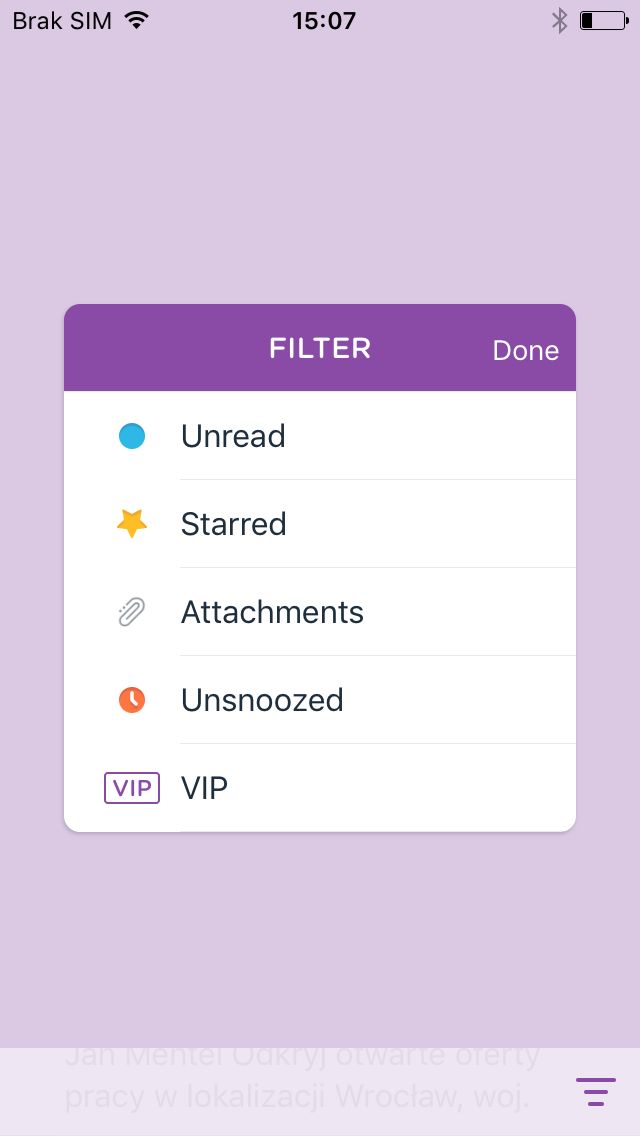Select the VIP text label
This screenshot has height=1136, width=640.
point(204,788)
